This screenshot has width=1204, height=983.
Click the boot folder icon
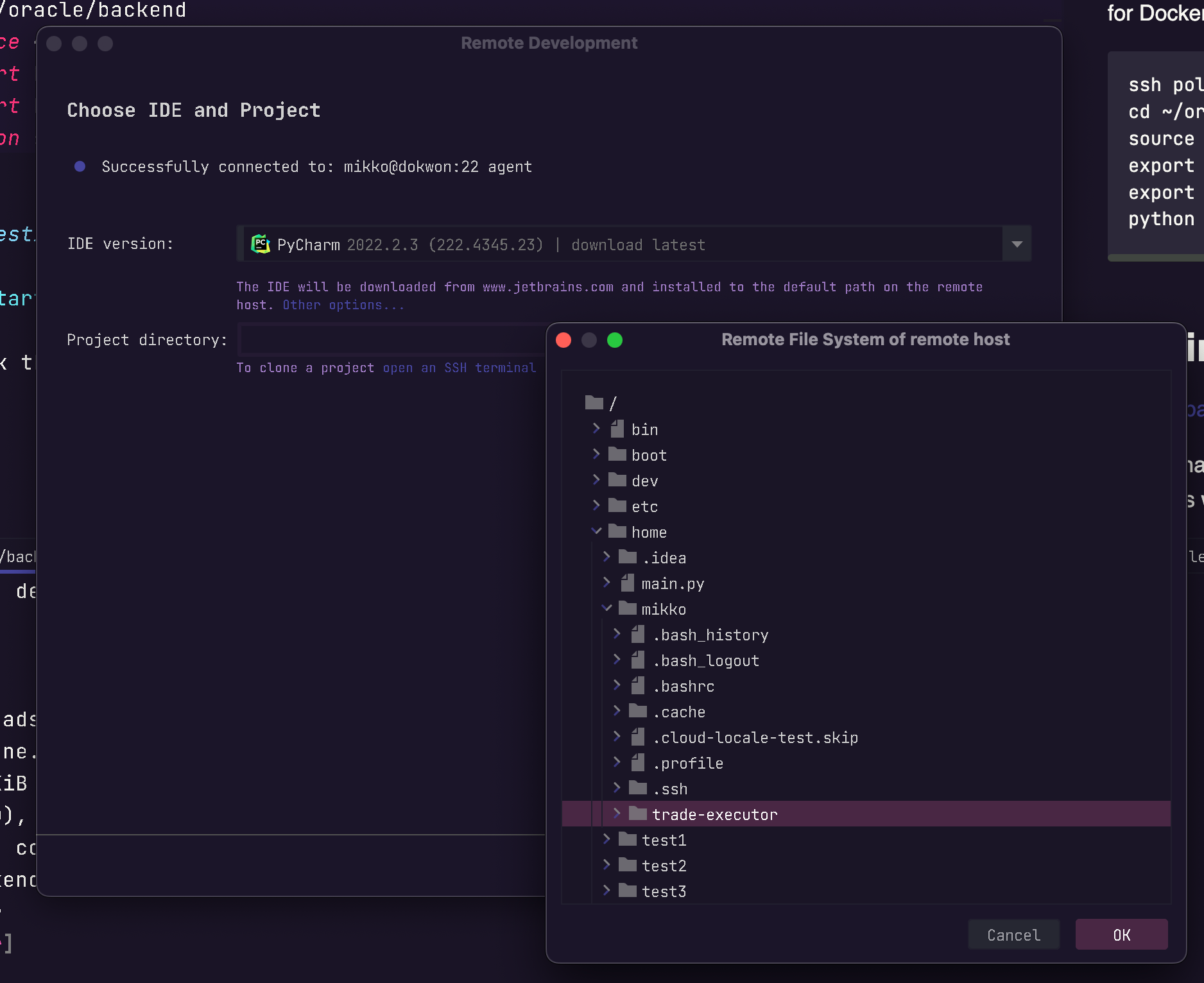[x=617, y=454]
